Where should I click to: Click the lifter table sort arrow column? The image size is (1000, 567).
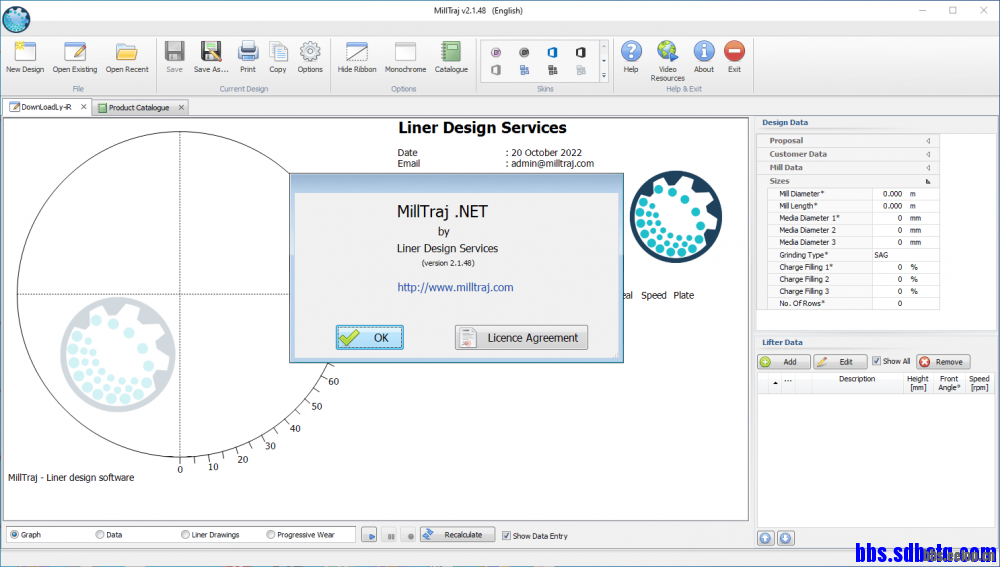coord(776,383)
